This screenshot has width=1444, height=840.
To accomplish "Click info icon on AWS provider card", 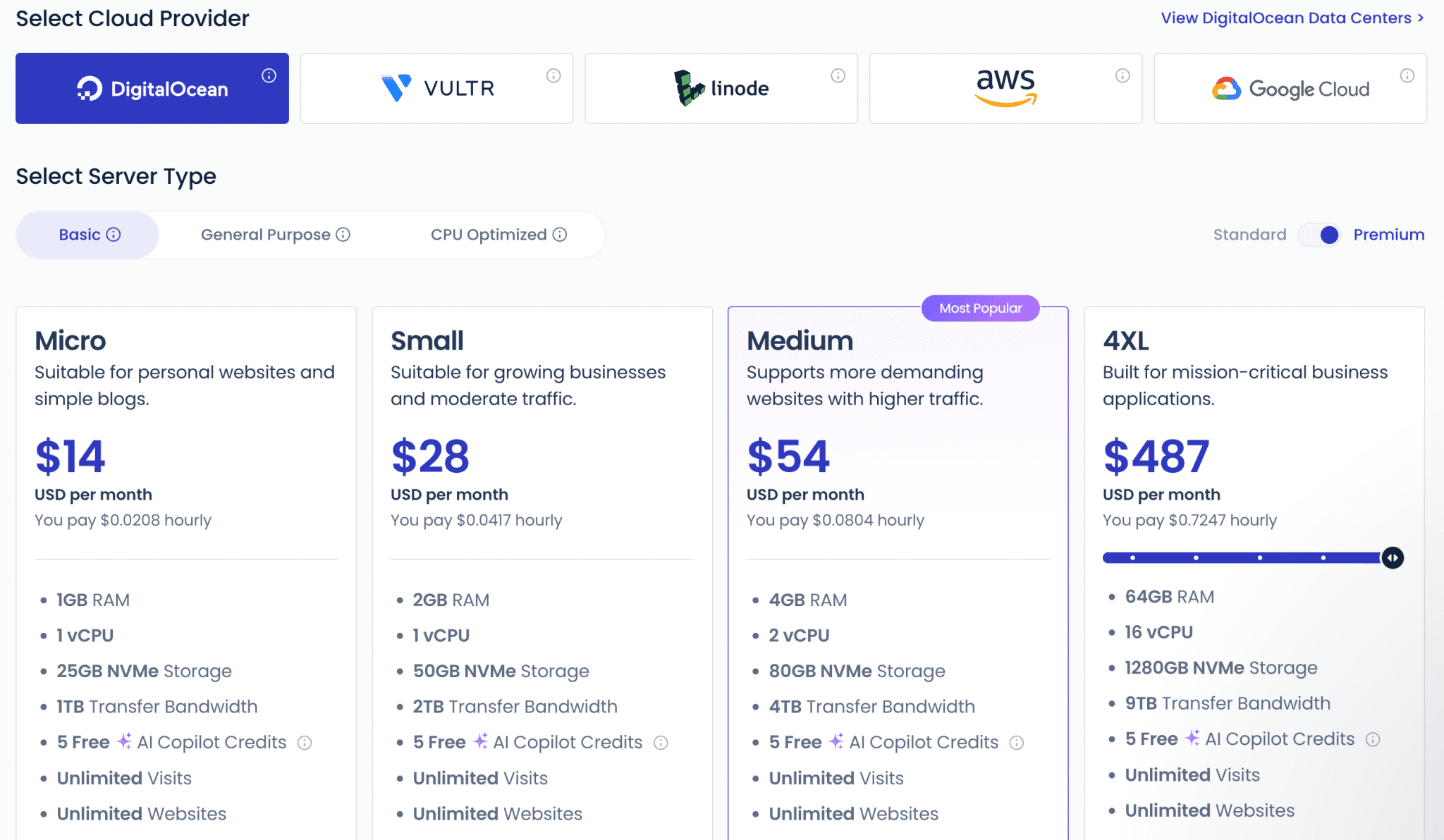I will (1122, 75).
